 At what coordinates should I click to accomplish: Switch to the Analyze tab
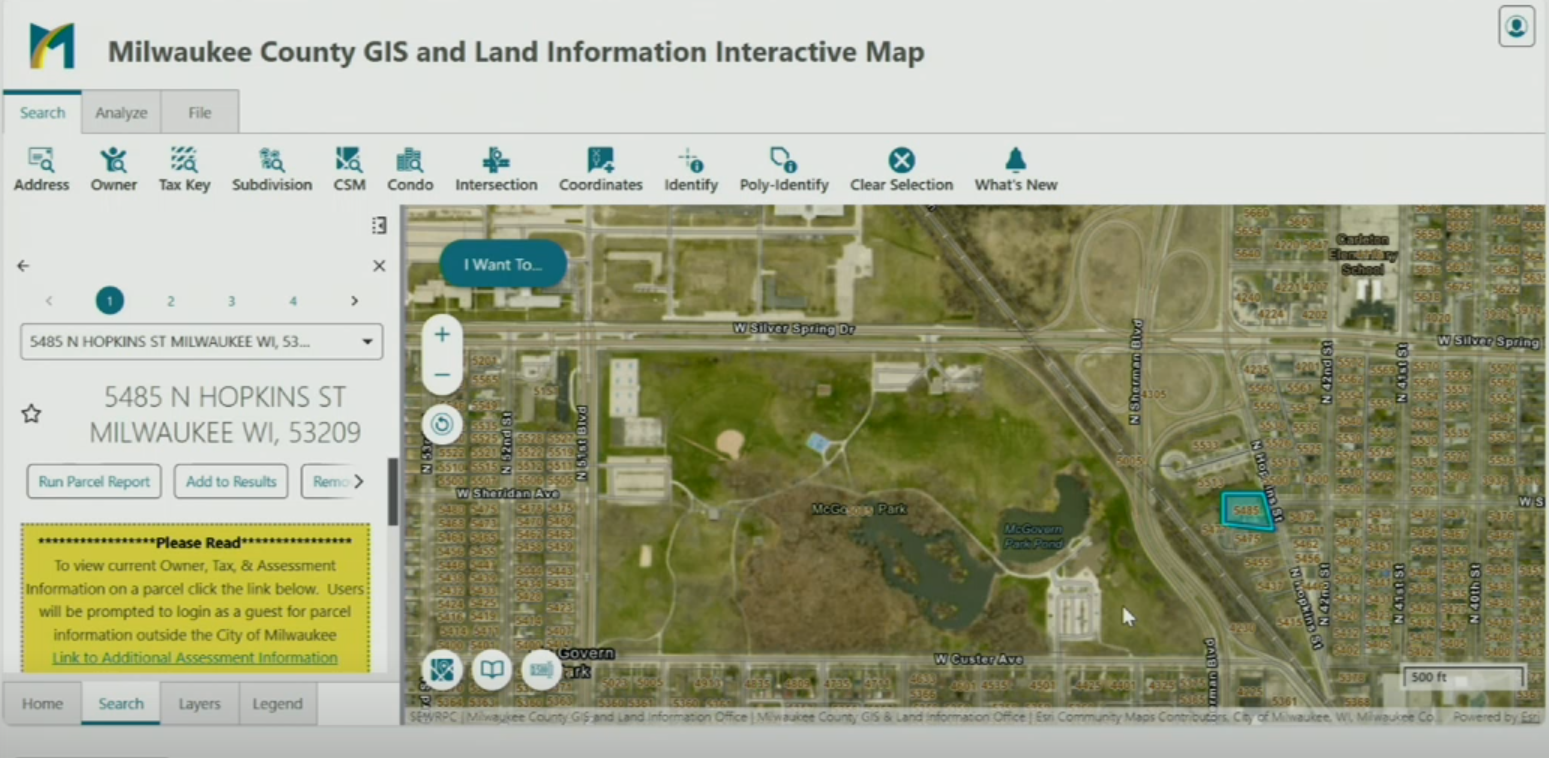click(x=121, y=113)
